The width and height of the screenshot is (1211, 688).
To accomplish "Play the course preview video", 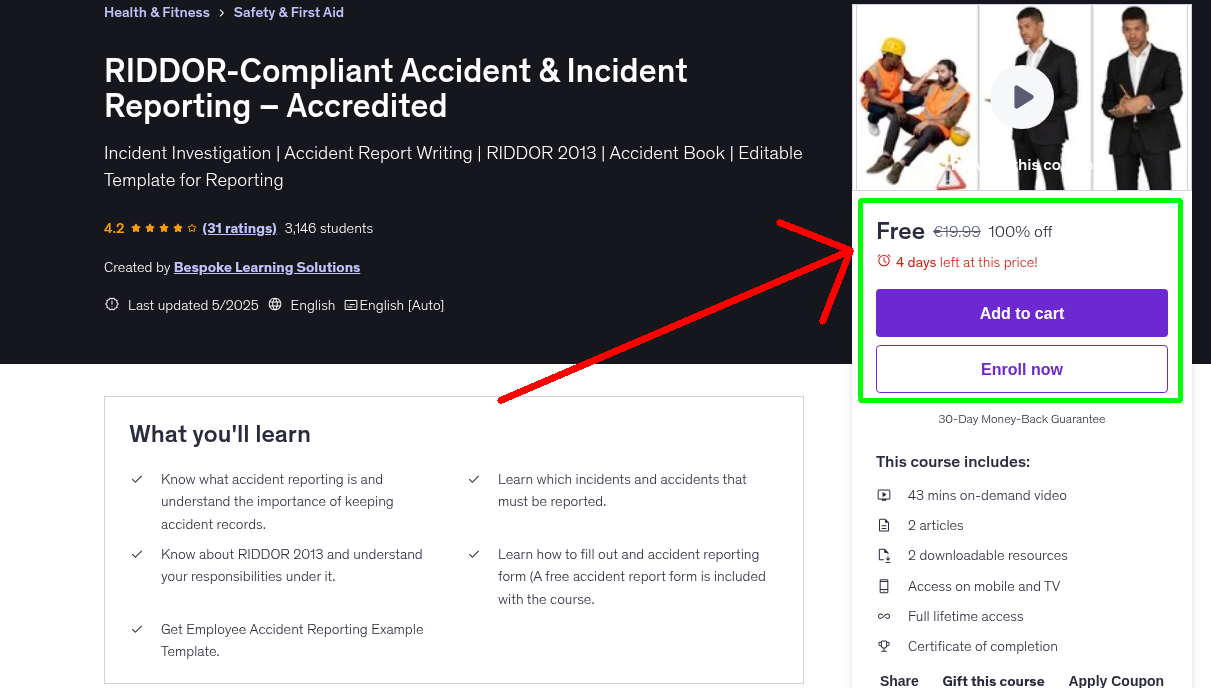I will pyautogui.click(x=1021, y=97).
